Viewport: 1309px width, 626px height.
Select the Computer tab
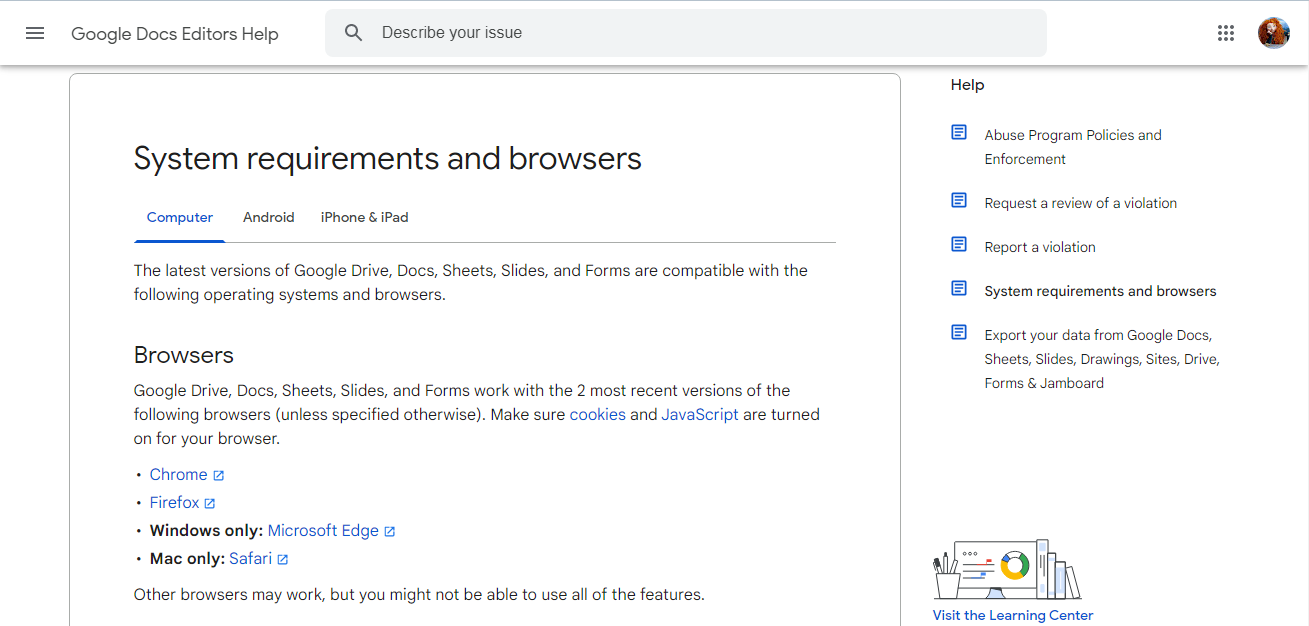[180, 217]
